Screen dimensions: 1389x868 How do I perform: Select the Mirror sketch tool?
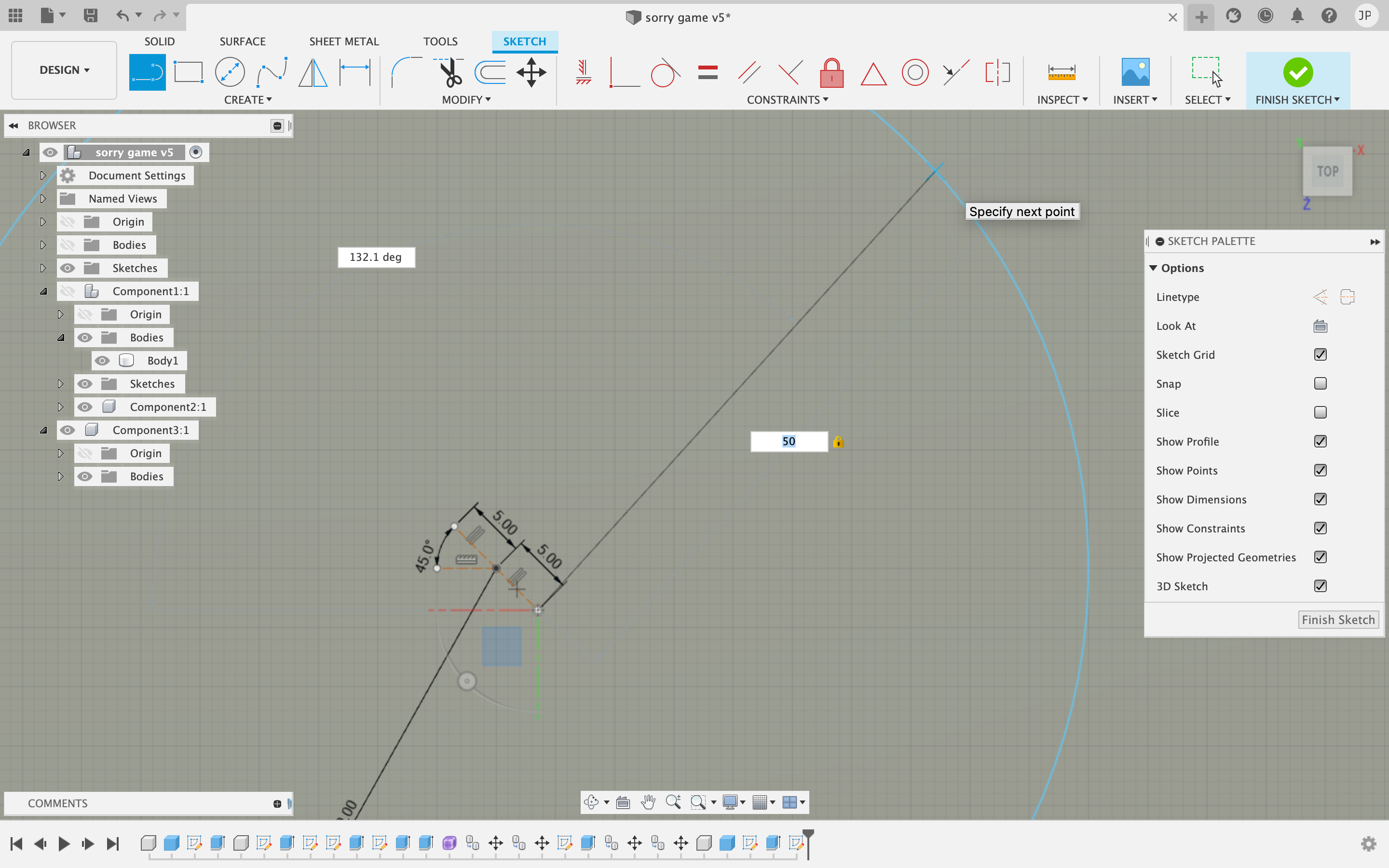click(313, 72)
